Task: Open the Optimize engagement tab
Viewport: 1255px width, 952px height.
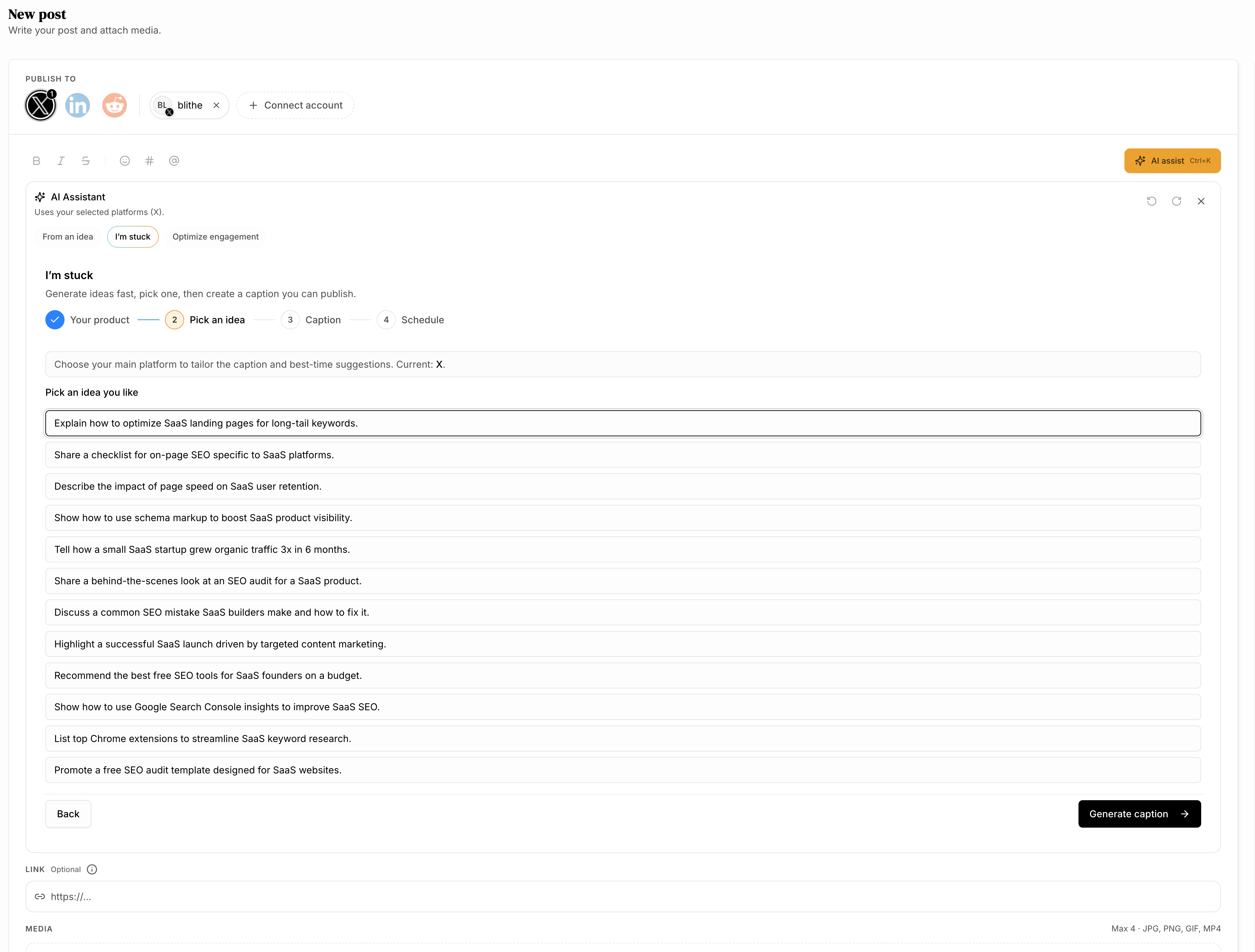Action: 216,236
